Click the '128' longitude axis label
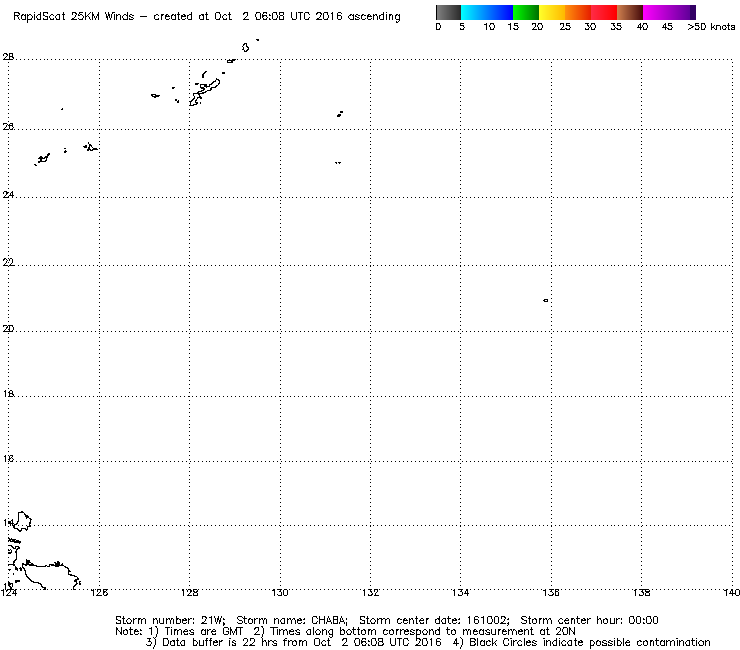740x650 pixels. (x=190, y=592)
